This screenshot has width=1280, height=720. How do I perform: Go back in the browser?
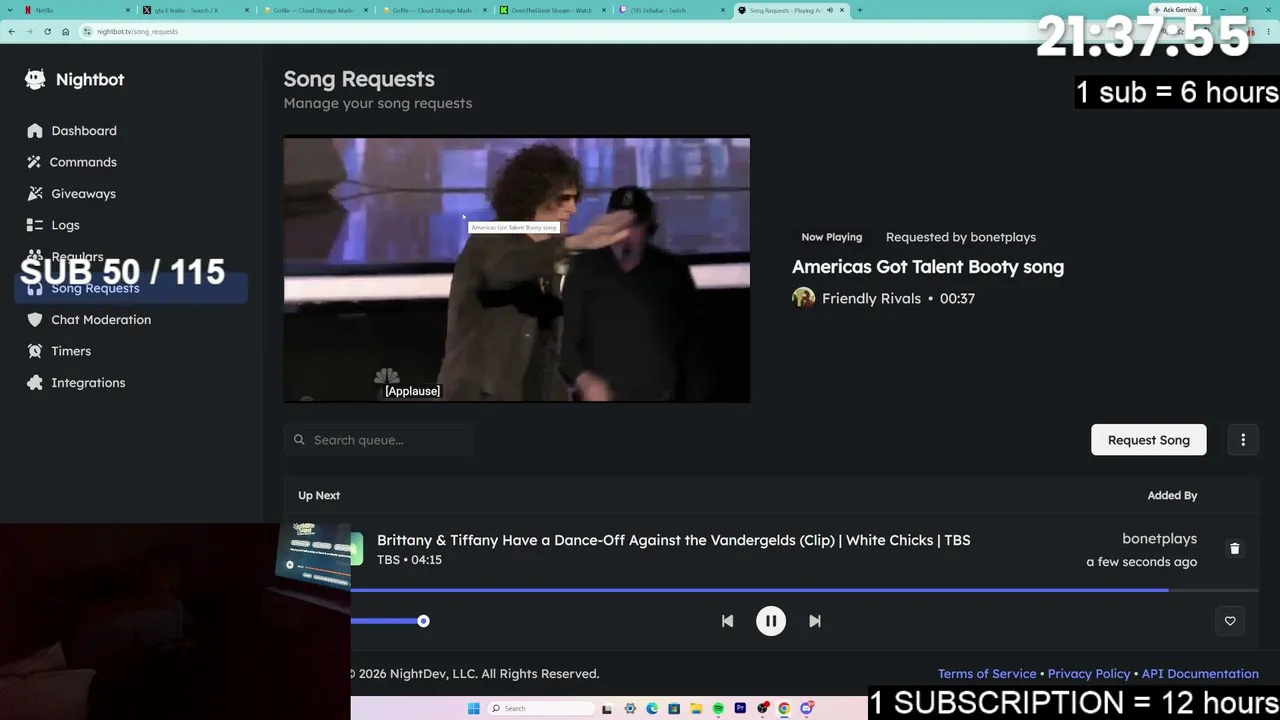[11, 31]
